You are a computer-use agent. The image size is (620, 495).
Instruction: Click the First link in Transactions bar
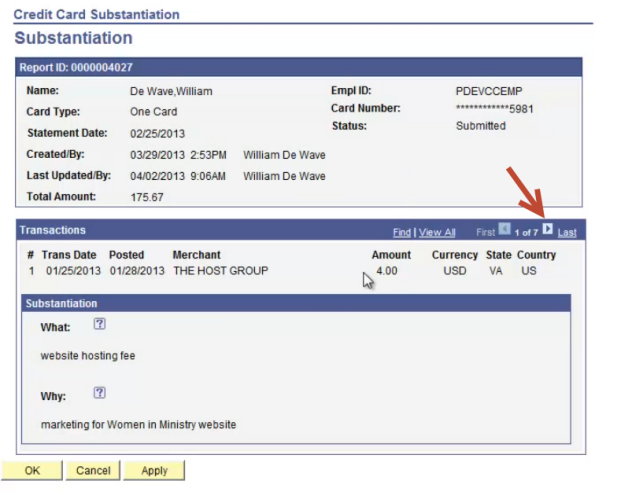[485, 232]
